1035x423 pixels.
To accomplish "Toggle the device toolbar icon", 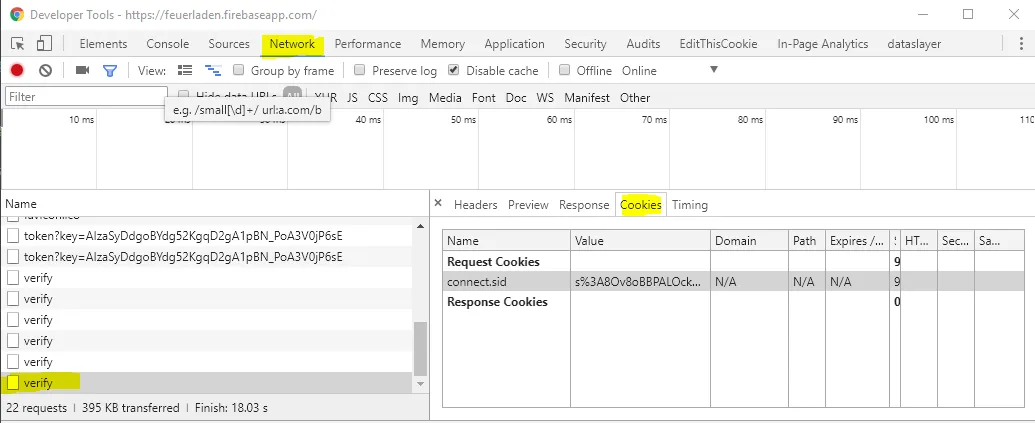I will click(x=44, y=44).
